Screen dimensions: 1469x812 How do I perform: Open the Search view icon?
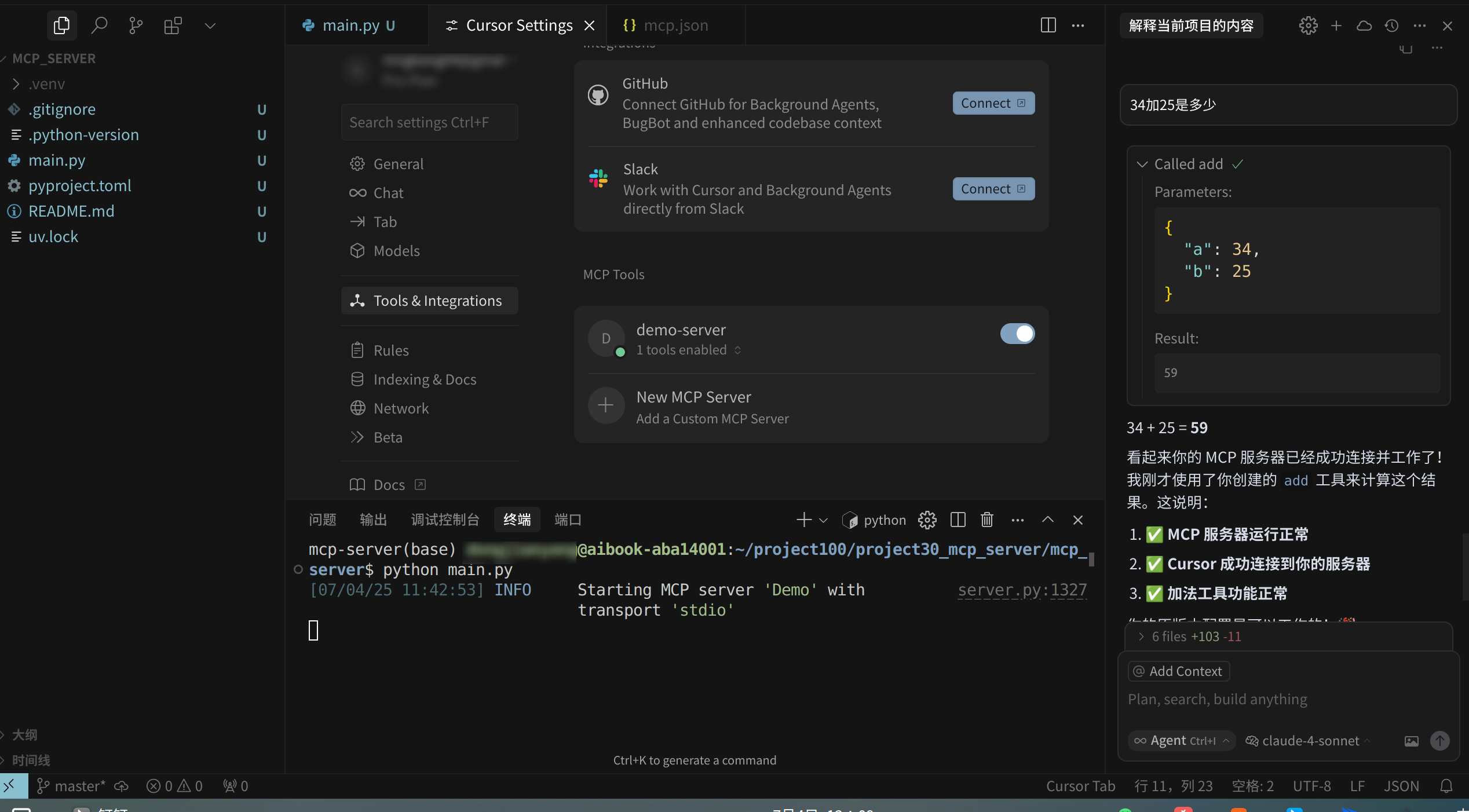pyautogui.click(x=99, y=25)
